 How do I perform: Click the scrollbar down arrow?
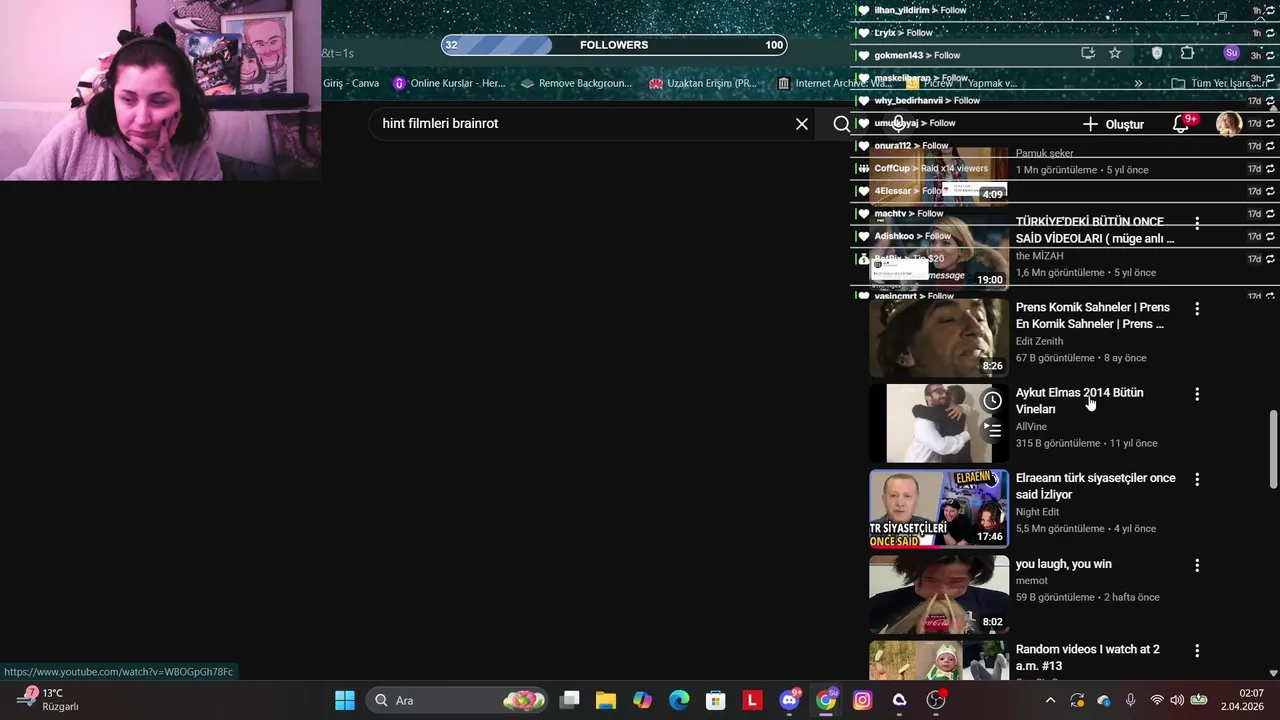[1273, 673]
